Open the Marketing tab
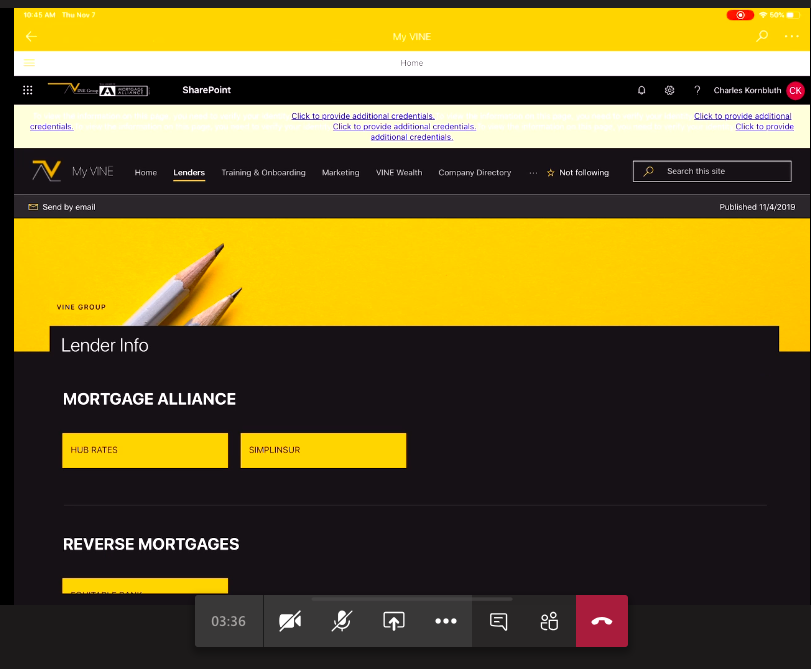 tap(340, 172)
